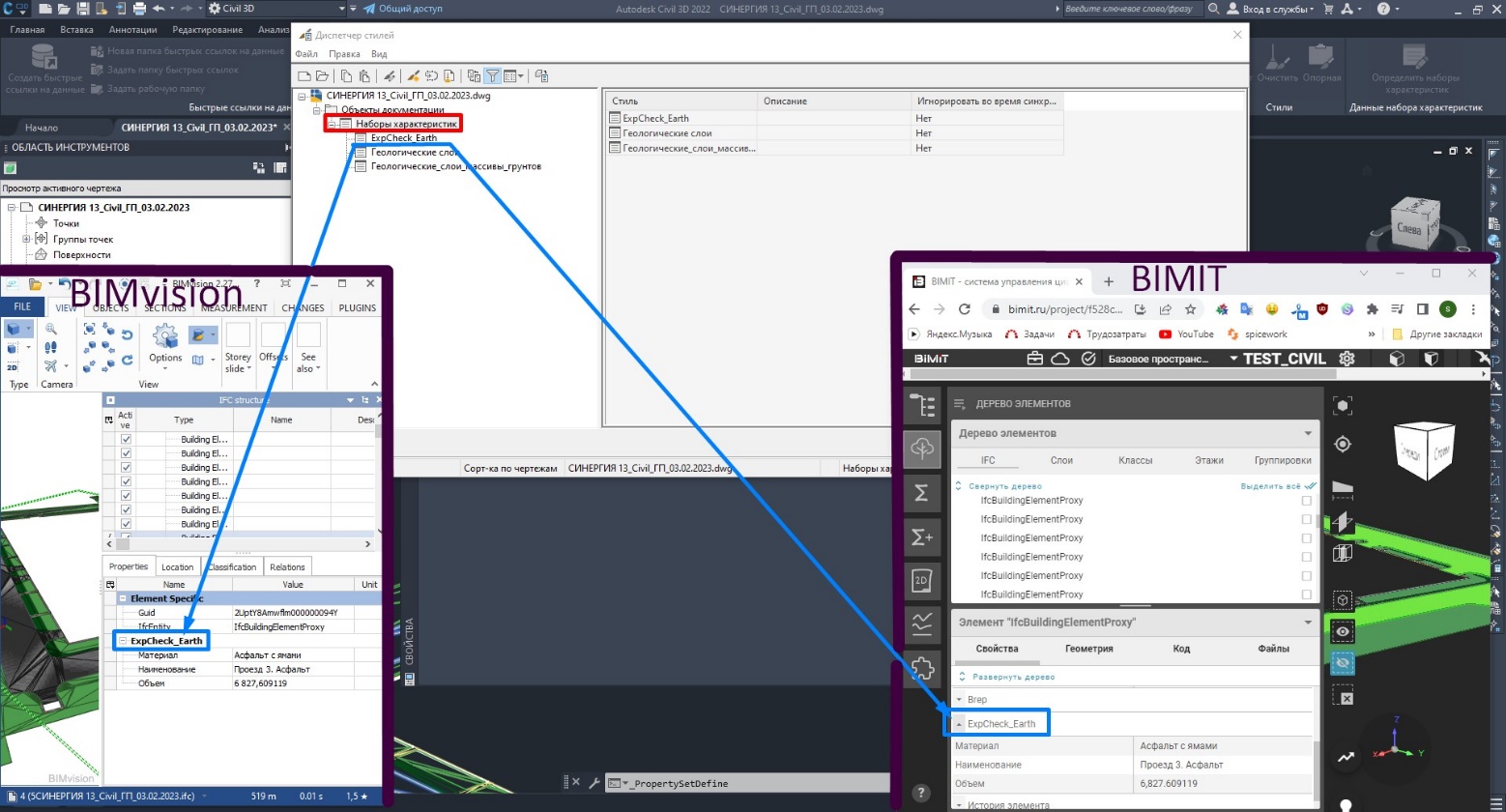Screen dimensions: 1506x812
Task: Click the crossed-out eye hide icon in BIMIT viewer
Action: 1342,663
